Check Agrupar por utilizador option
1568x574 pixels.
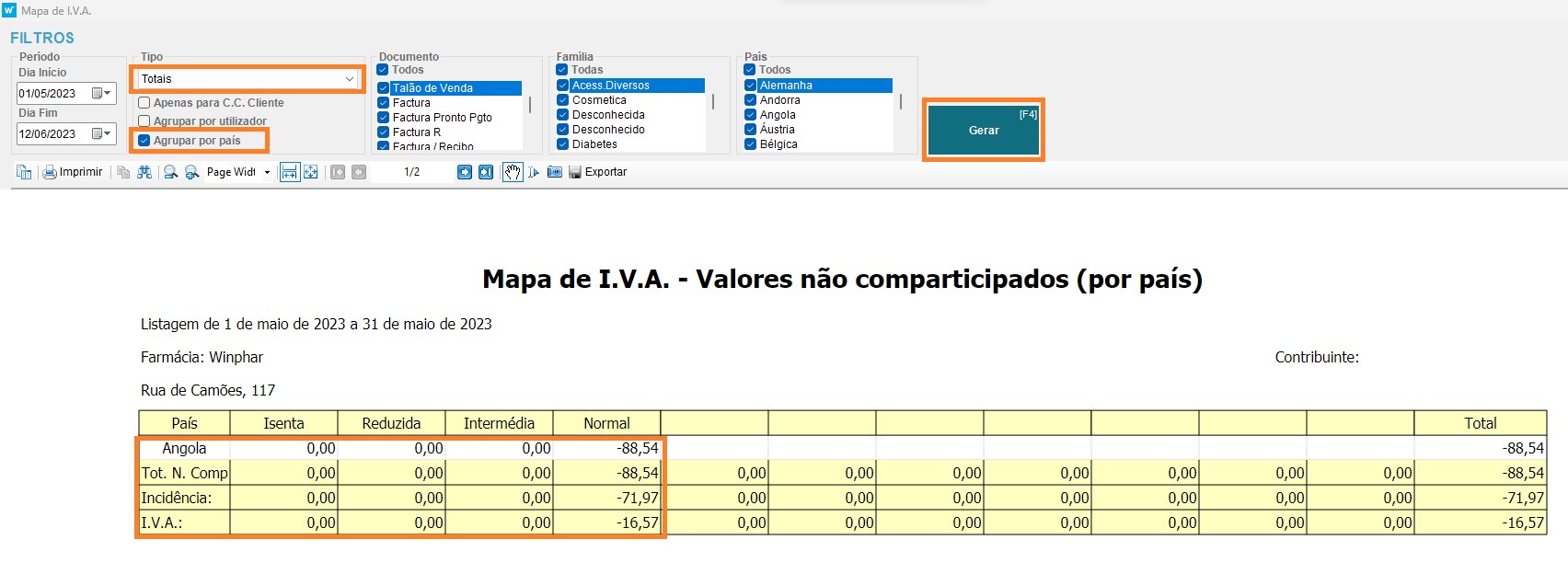pyautogui.click(x=144, y=121)
